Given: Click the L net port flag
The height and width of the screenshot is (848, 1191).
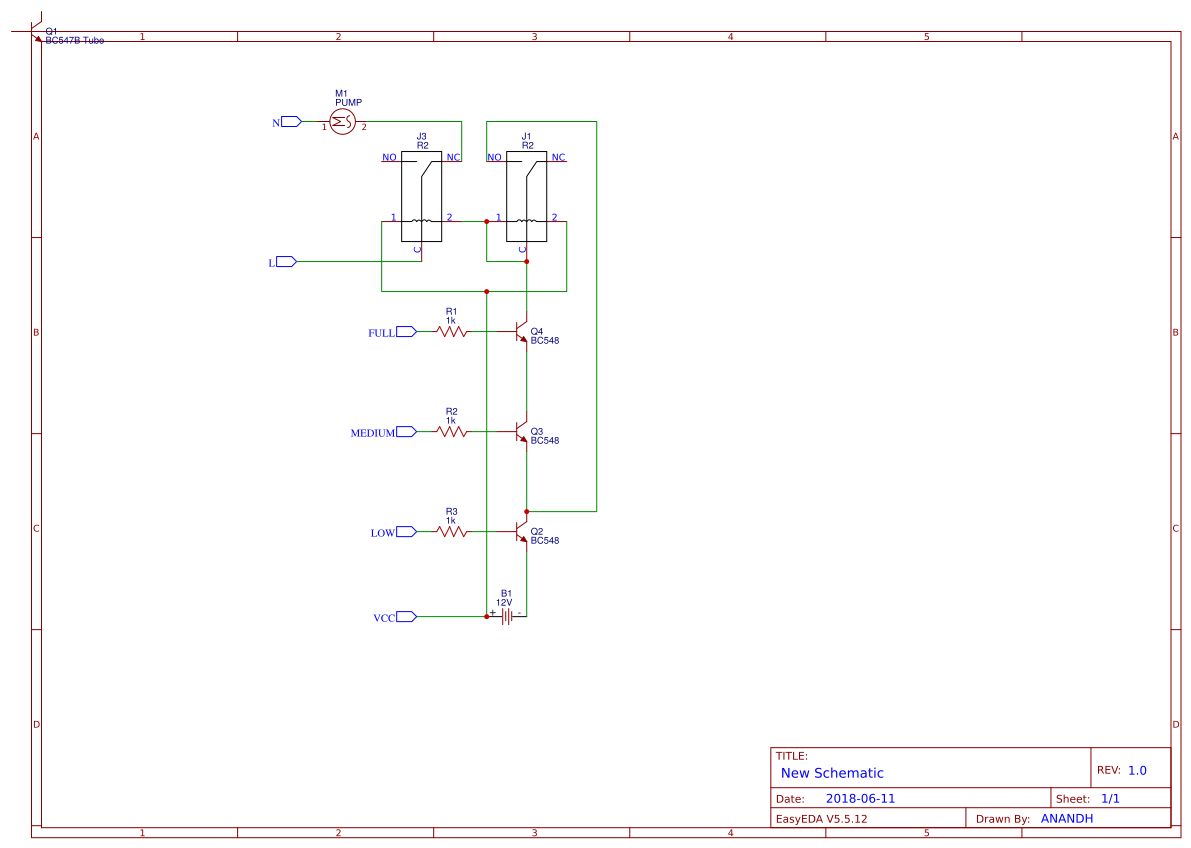Looking at the screenshot, I should coord(286,261).
